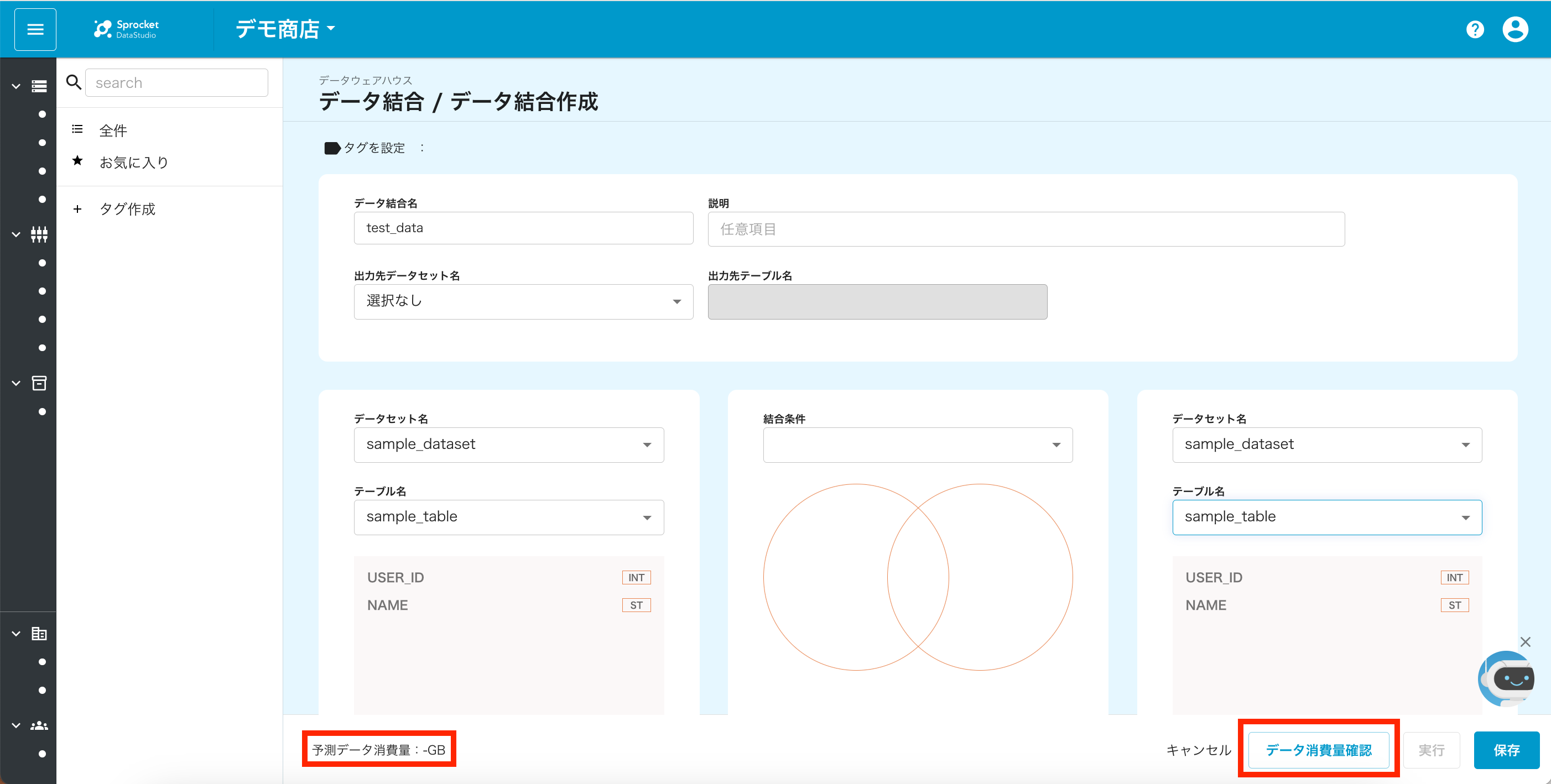
Task: Open the 結合条件 dropdown
Action: click(918, 445)
